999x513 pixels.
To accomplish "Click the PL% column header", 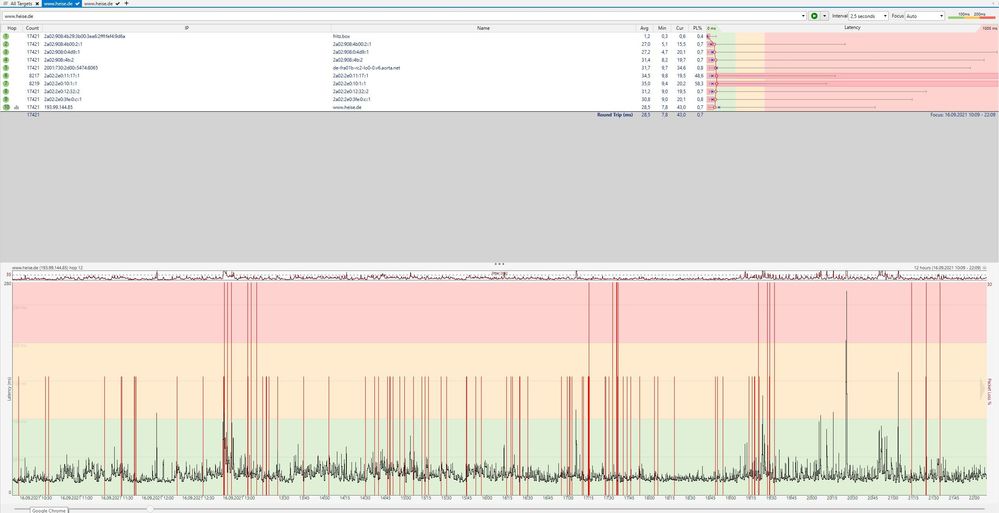I will pyautogui.click(x=699, y=28).
